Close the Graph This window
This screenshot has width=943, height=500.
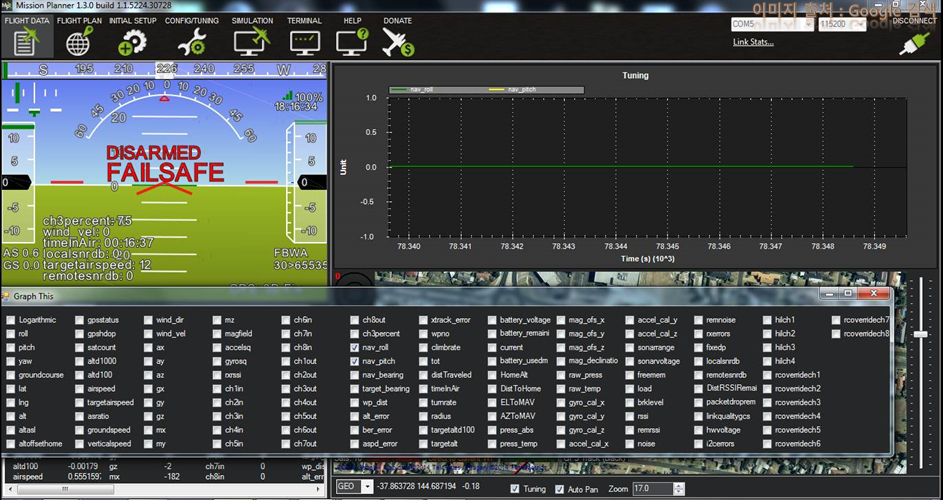[873, 293]
